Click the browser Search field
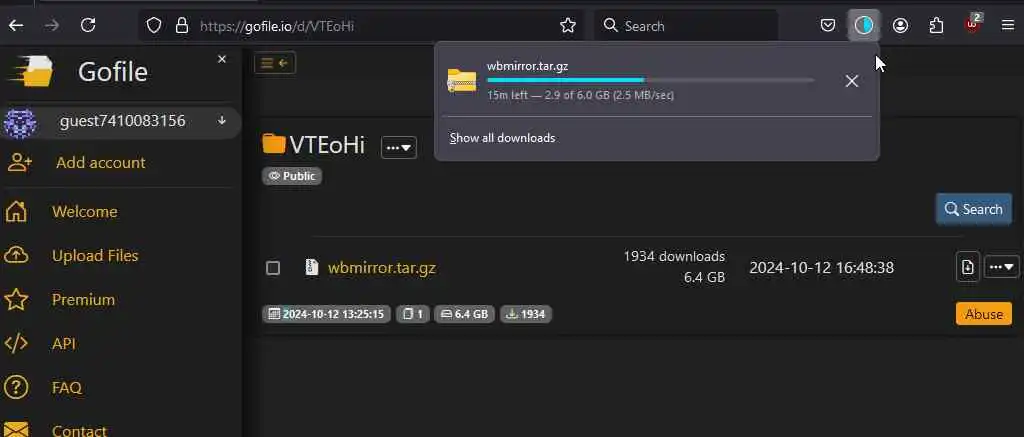The image size is (1024, 437). [686, 25]
